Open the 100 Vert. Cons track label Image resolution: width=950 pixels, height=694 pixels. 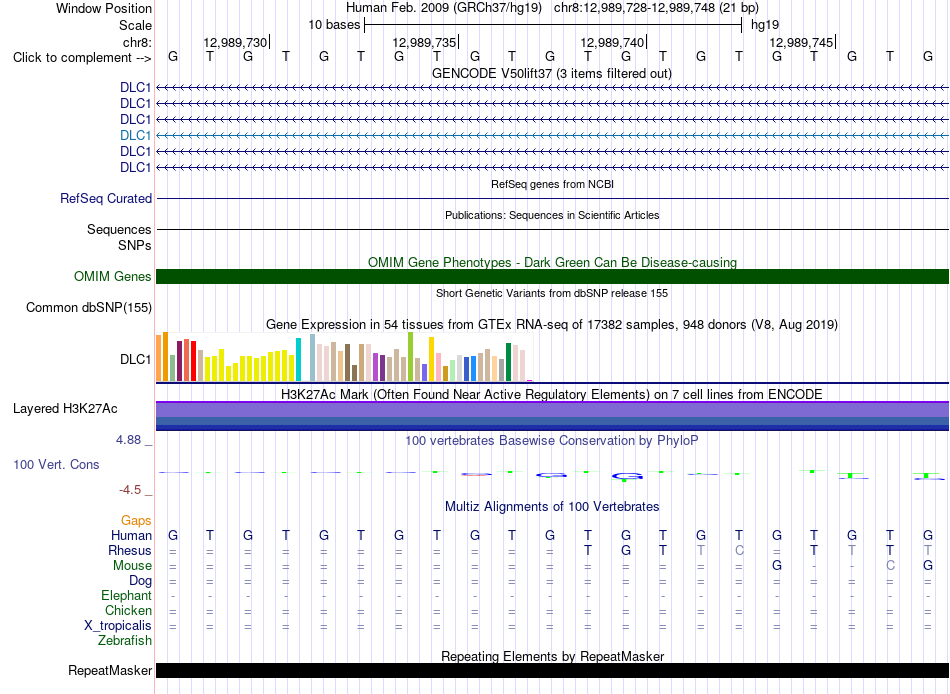[56, 464]
